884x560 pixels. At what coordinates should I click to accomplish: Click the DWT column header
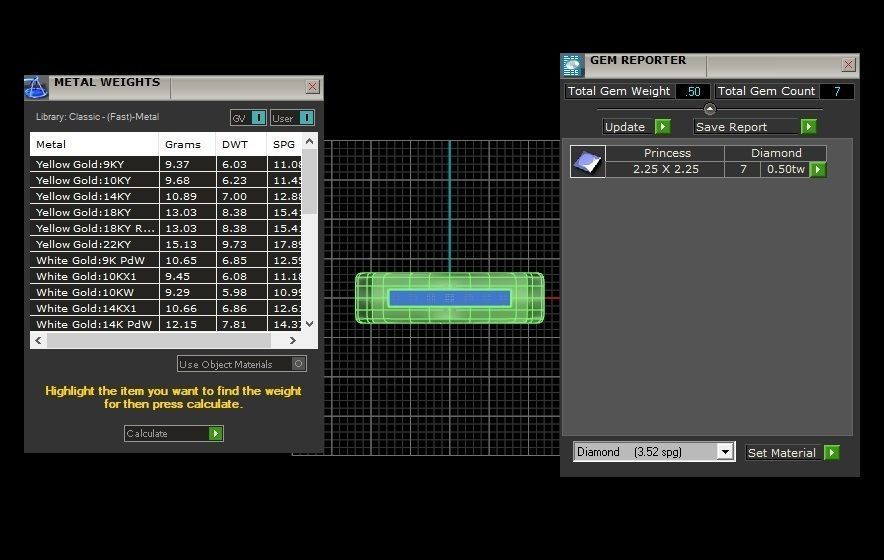tap(241, 144)
